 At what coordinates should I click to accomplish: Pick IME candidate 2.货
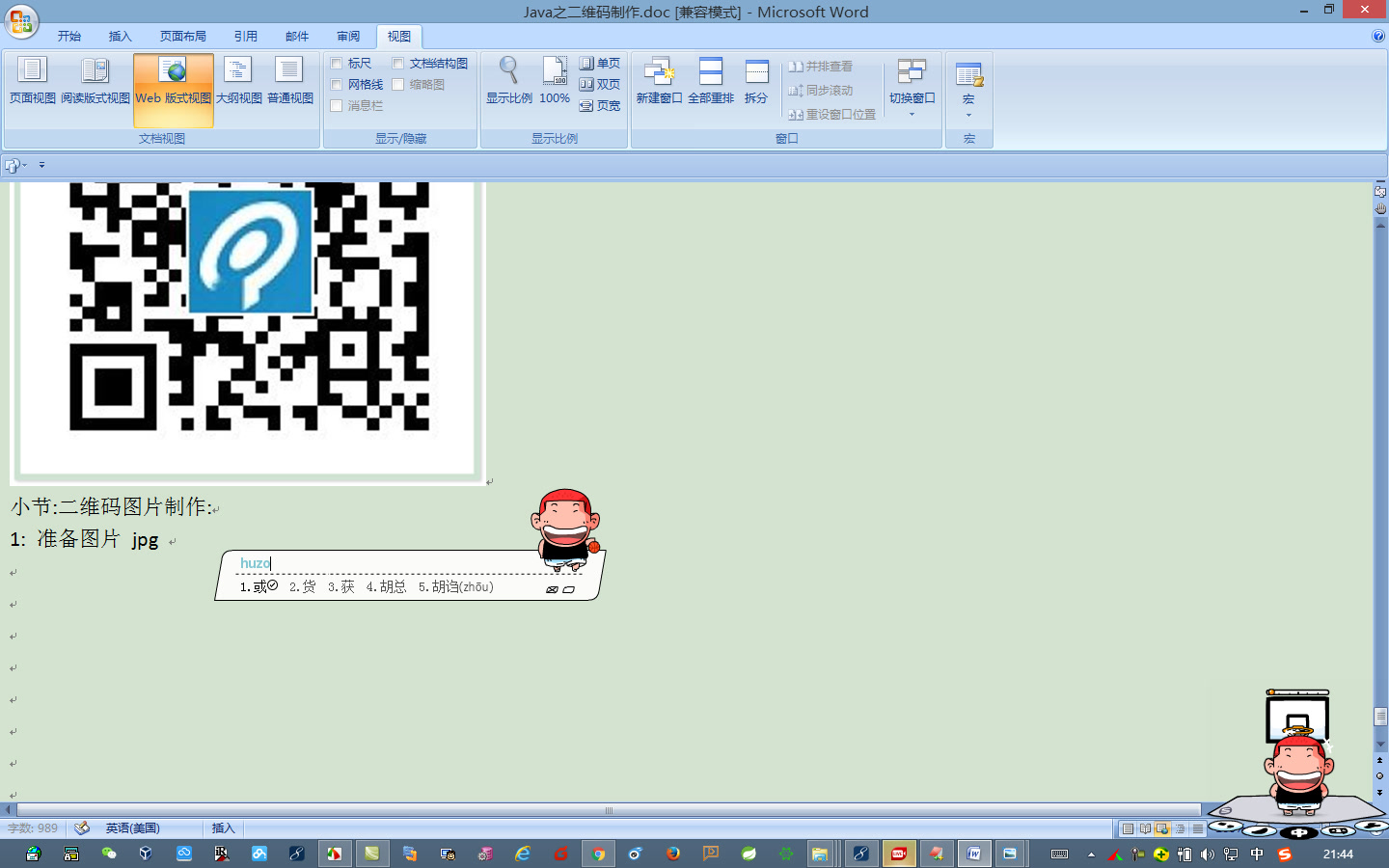point(303,586)
